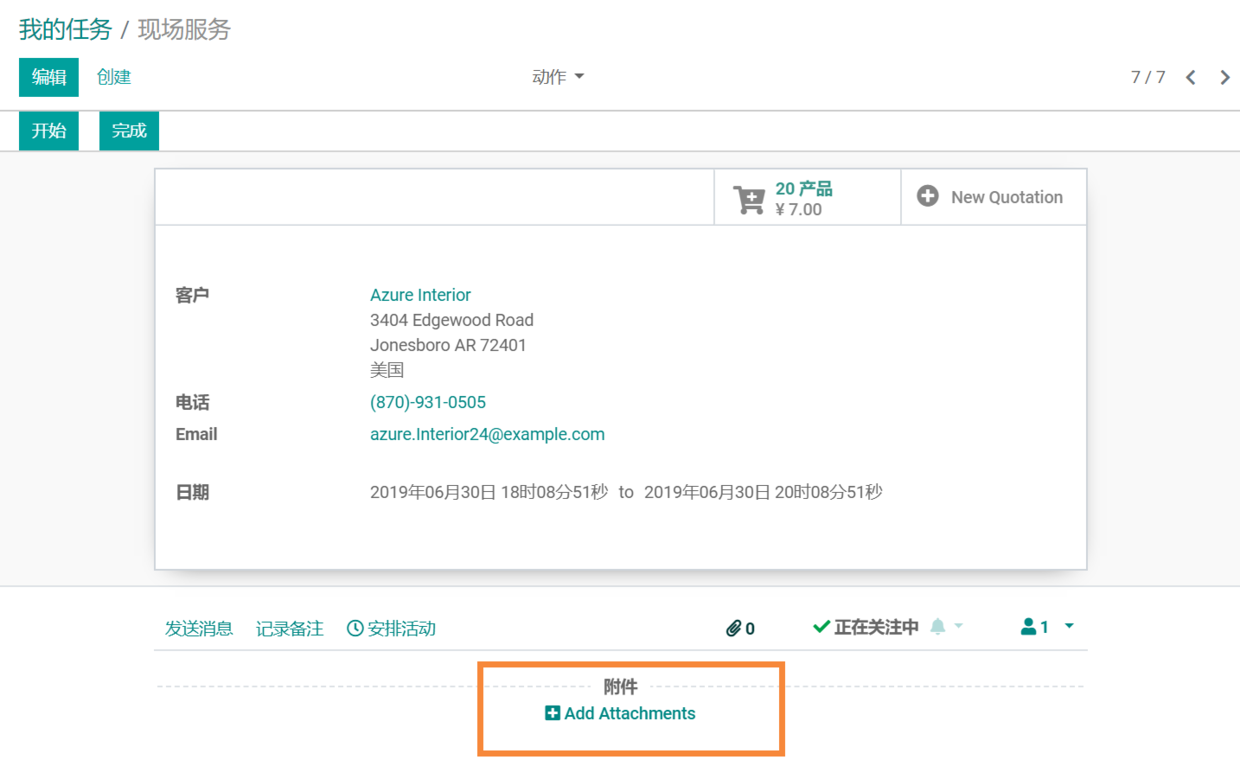This screenshot has width=1240, height=779.
Task: Toggle 正在关注中 following status
Action: pos(866,627)
